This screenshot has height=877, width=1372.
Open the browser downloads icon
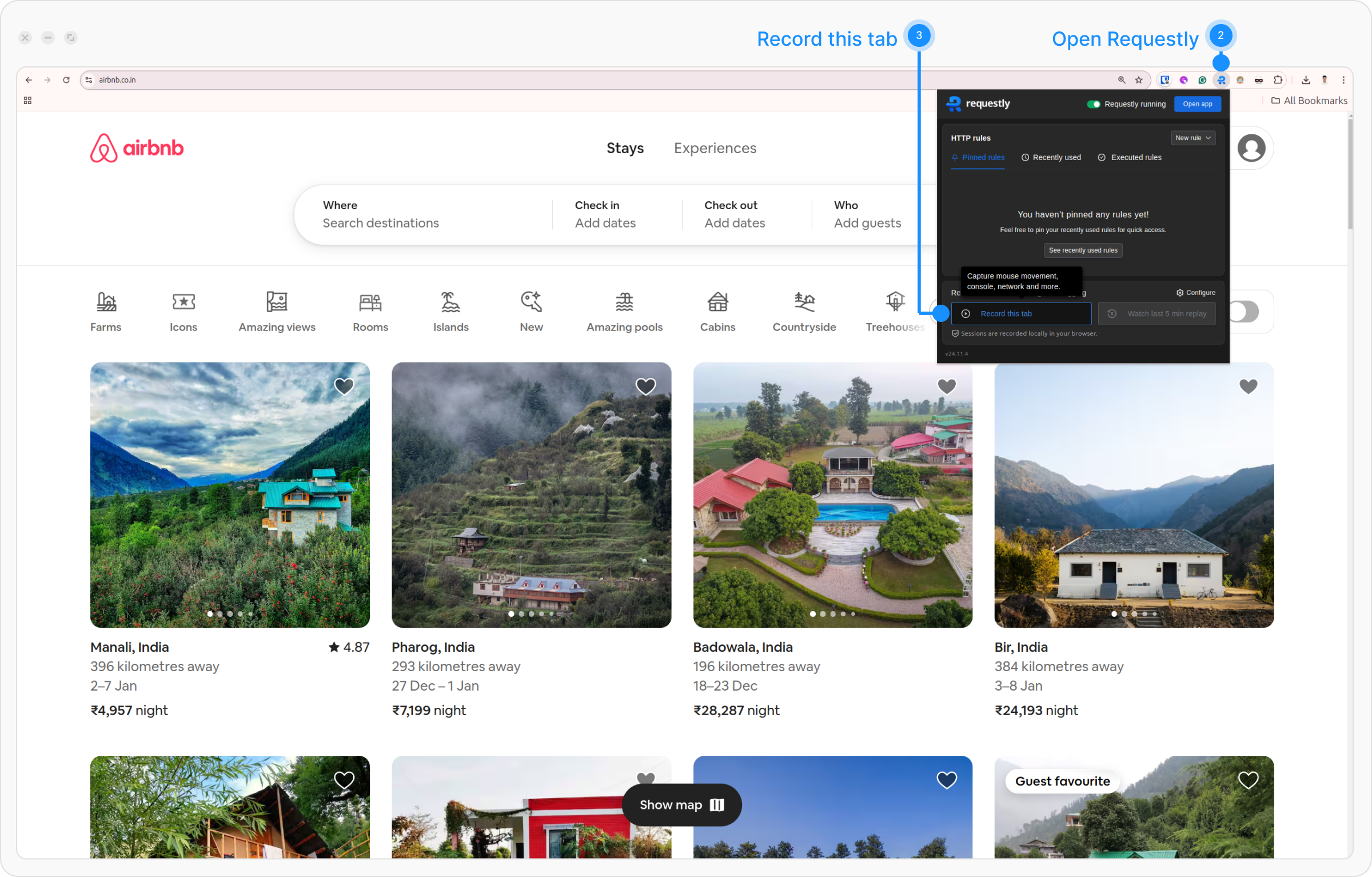click(1306, 80)
